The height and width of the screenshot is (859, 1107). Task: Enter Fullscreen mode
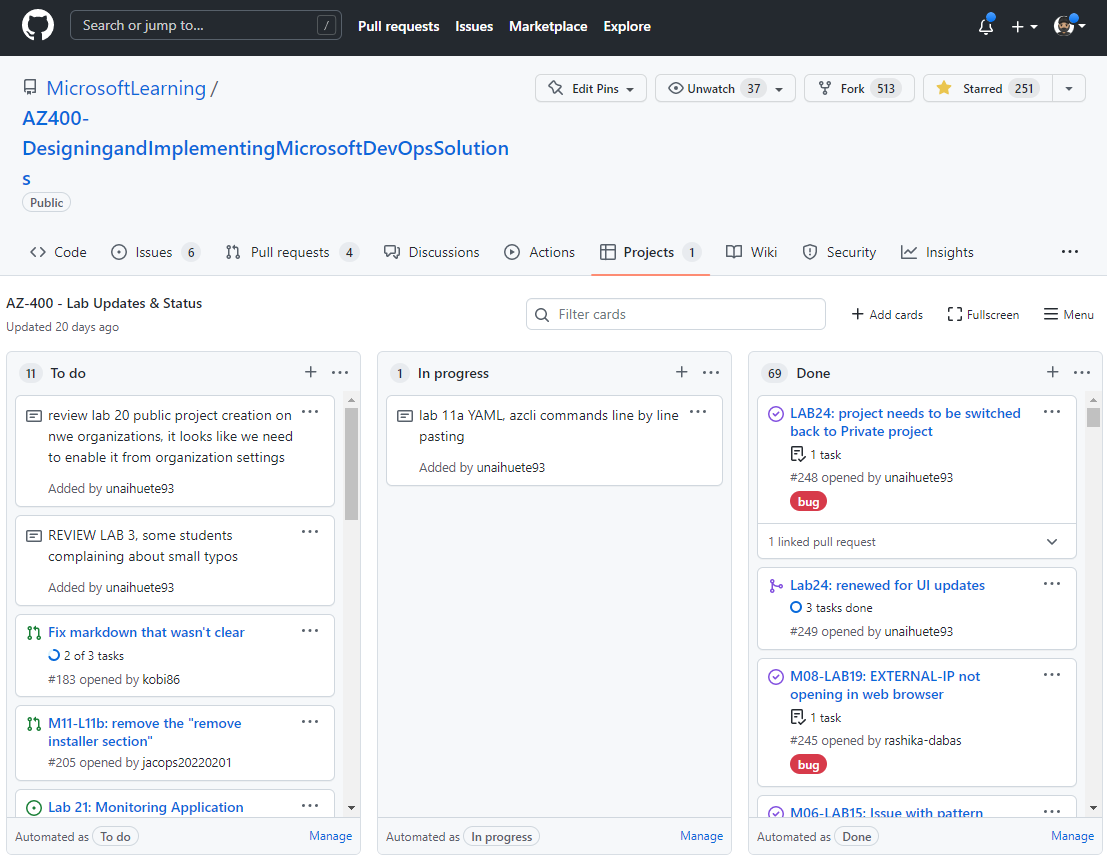[983, 315]
